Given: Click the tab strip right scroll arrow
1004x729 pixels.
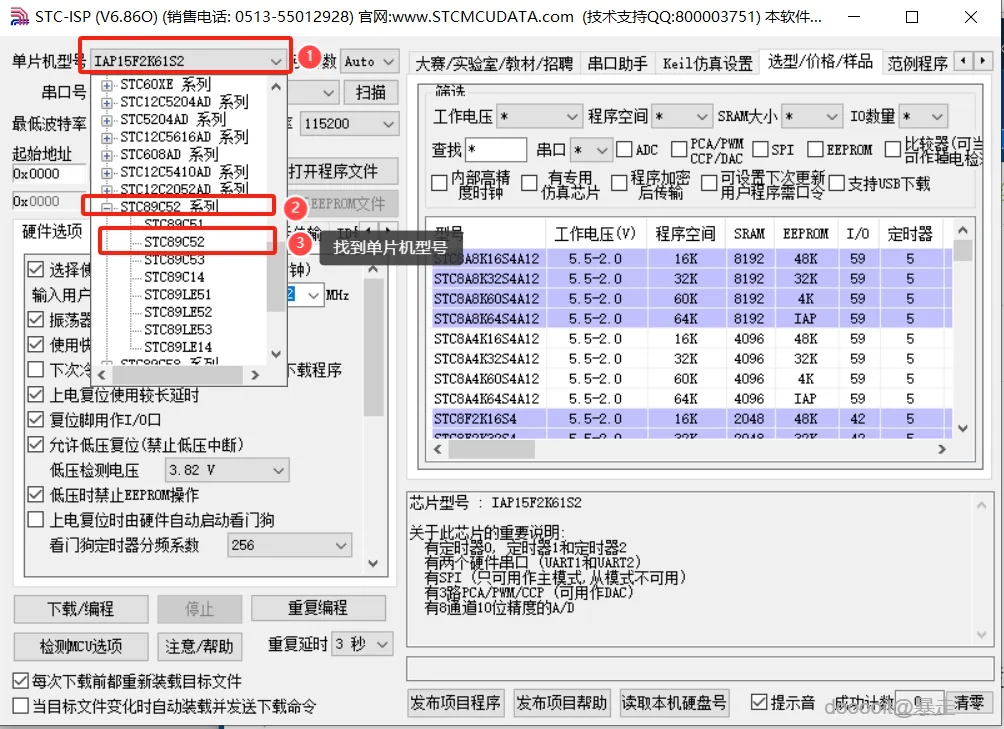Looking at the screenshot, I should pos(982,61).
